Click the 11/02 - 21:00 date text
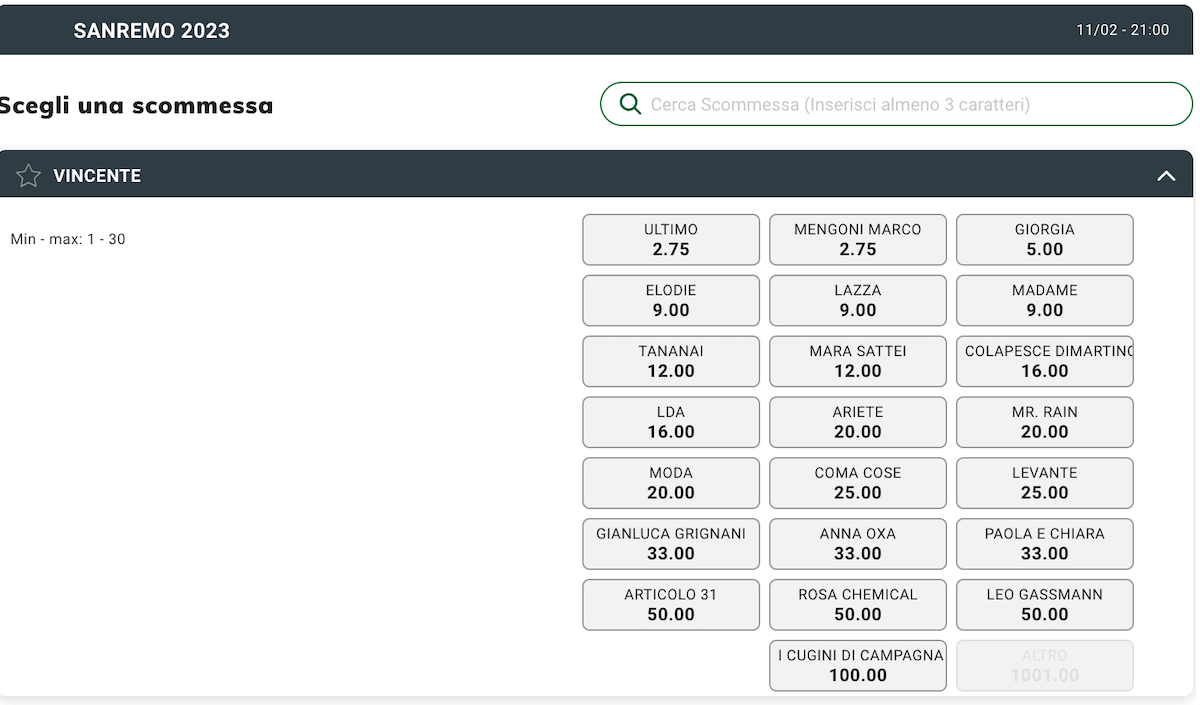Screen dimensions: 1200x705 [x=1123, y=30]
